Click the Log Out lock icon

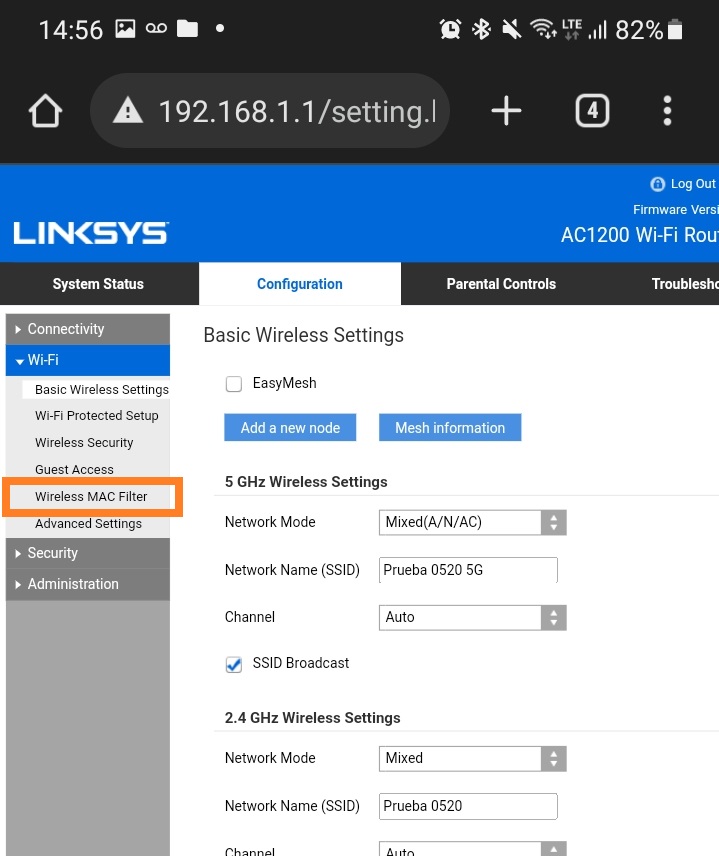(657, 184)
